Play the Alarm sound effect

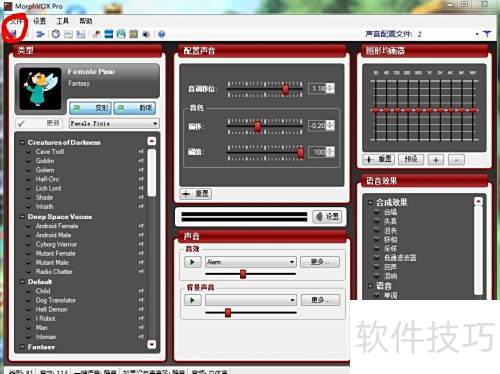[x=193, y=262]
